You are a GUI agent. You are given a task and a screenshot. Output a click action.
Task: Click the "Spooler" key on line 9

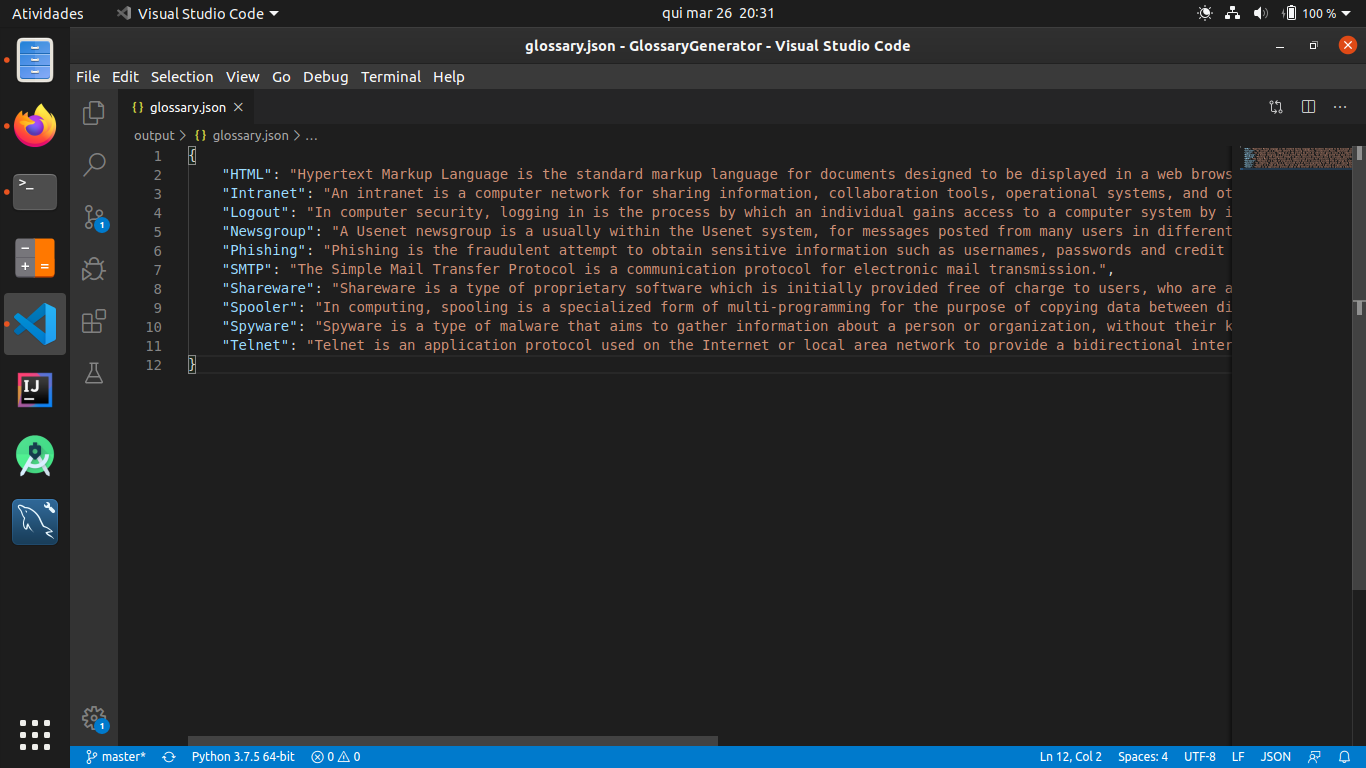pyautogui.click(x=260, y=307)
